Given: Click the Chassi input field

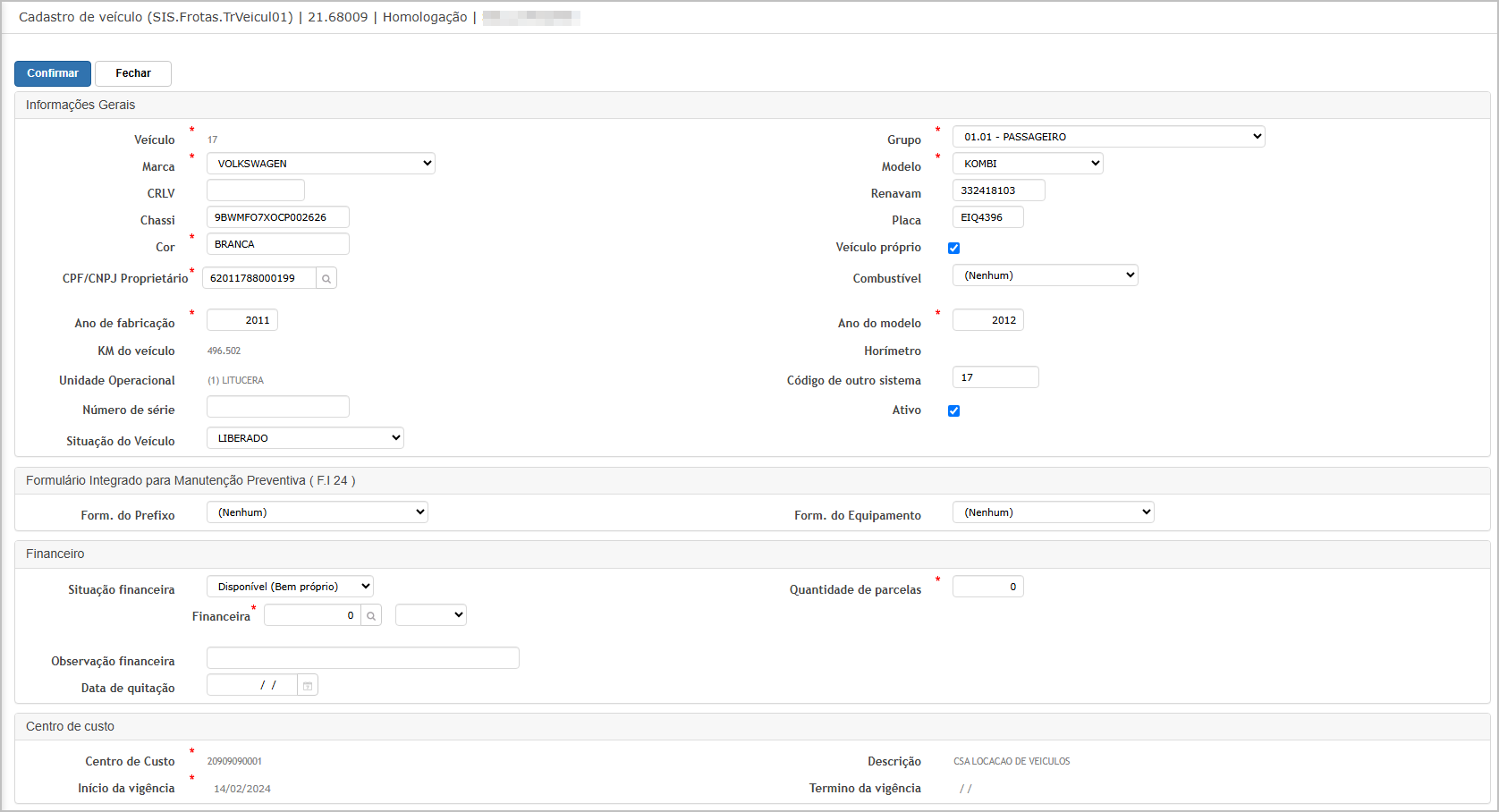Looking at the screenshot, I should pyautogui.click(x=278, y=217).
